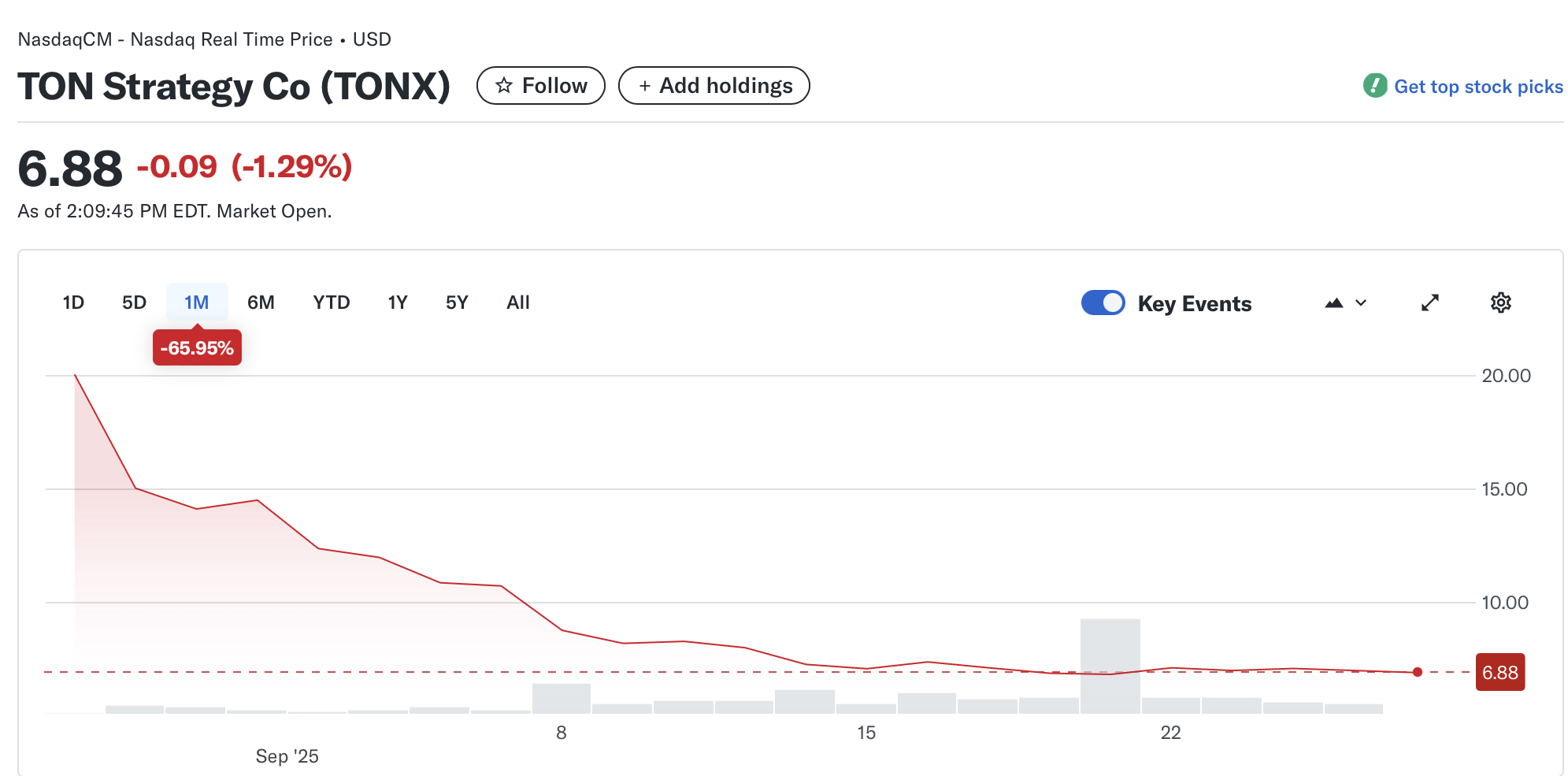Click the current price endpoint dot
This screenshot has height=776, width=1568.
(x=1417, y=672)
